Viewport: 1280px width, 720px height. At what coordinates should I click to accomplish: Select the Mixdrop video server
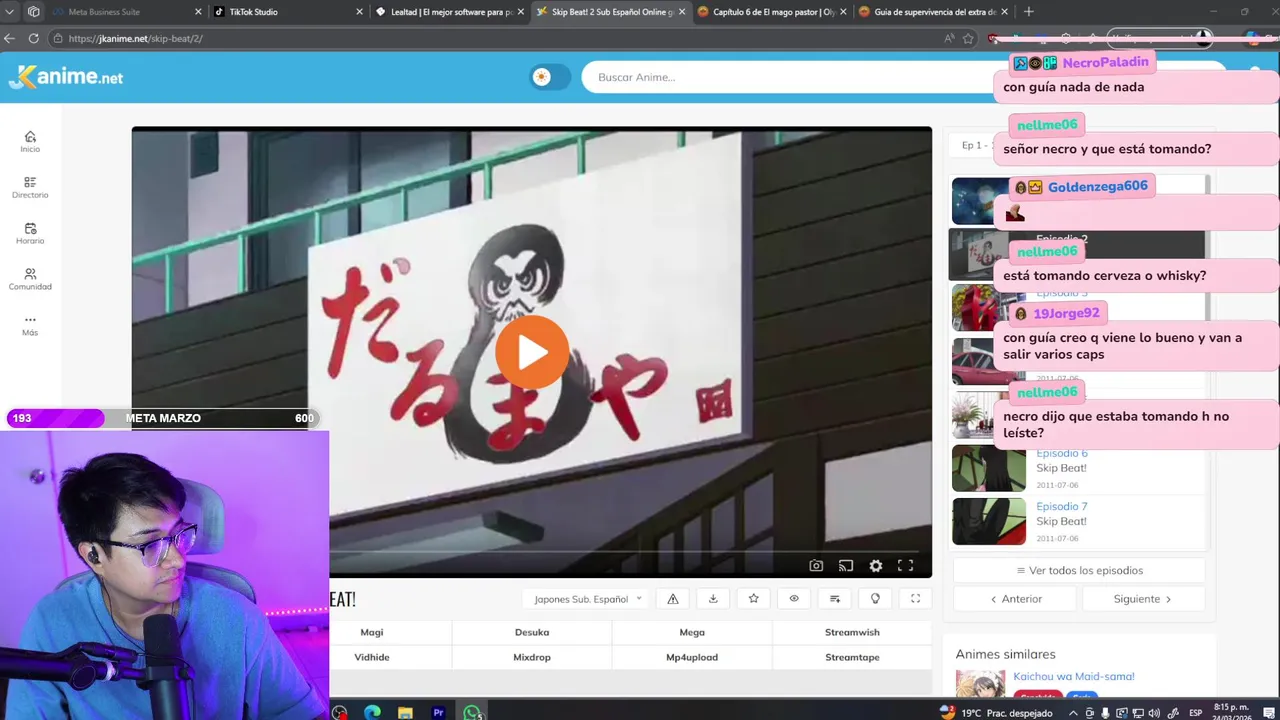coord(532,657)
